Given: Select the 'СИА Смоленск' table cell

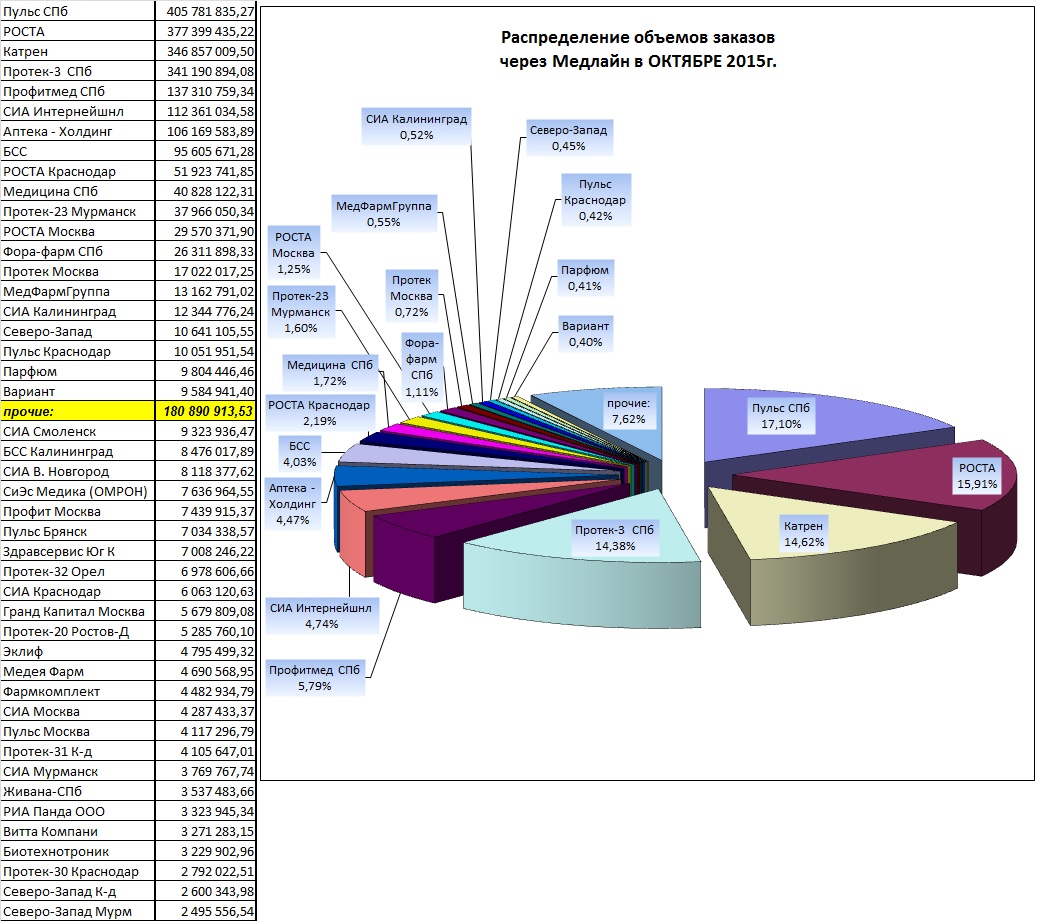Looking at the screenshot, I should point(78,431).
